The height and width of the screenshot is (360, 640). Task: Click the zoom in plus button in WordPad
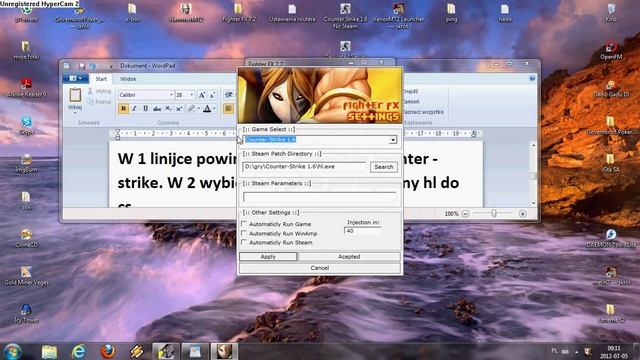click(522, 213)
